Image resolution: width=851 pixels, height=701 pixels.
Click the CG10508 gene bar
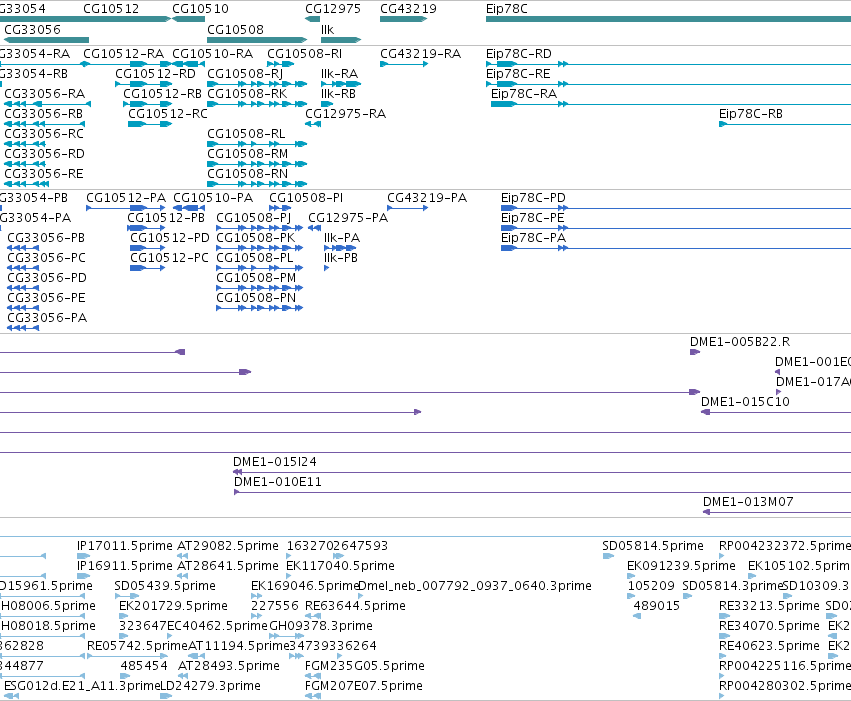click(257, 40)
